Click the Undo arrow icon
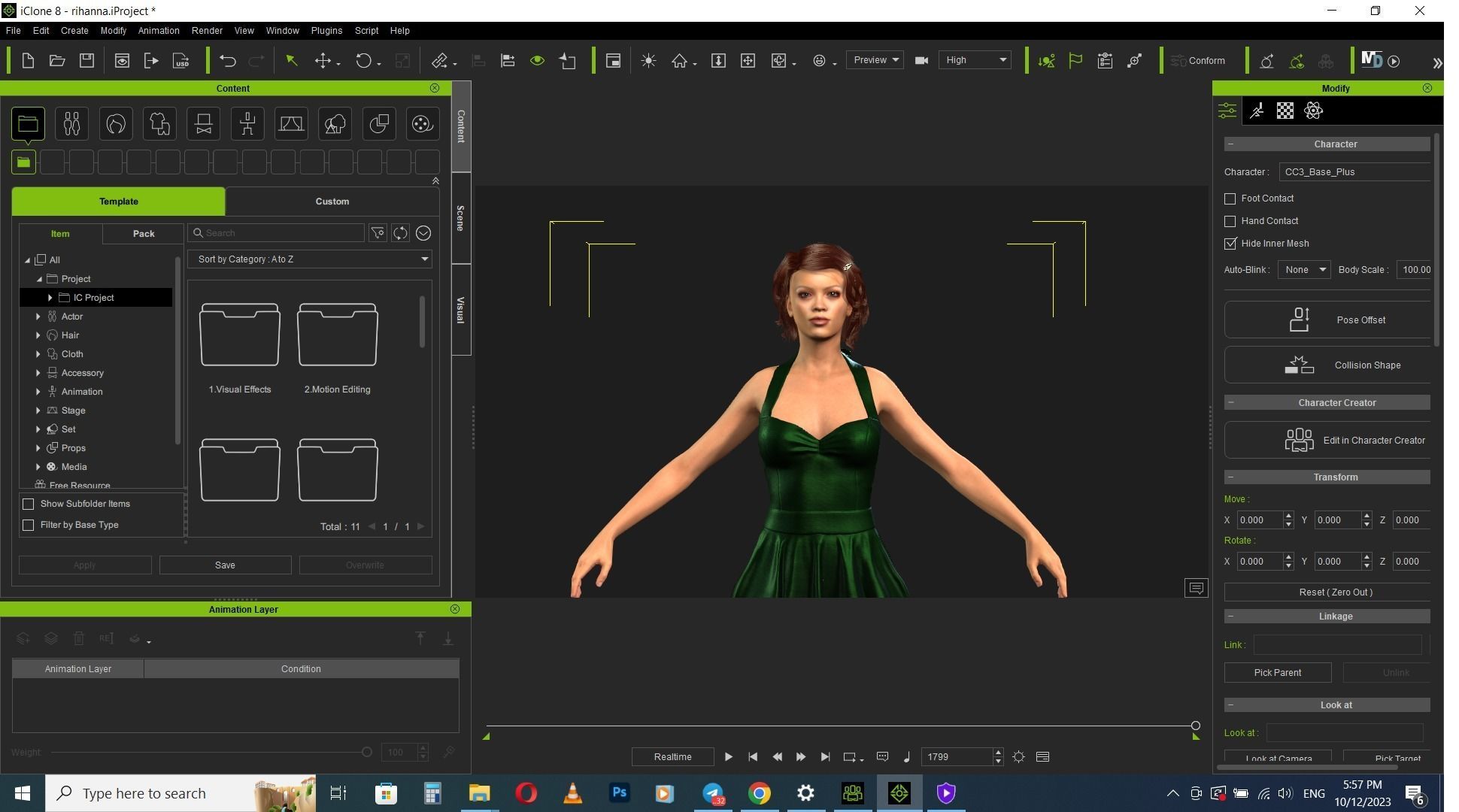Viewport: 1459px width, 812px height. 228,61
